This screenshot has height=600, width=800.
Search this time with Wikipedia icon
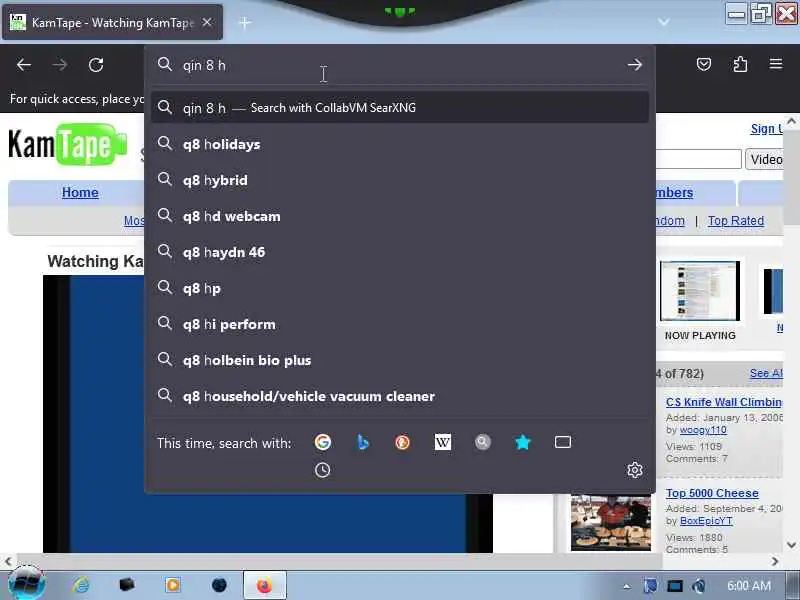(x=442, y=442)
